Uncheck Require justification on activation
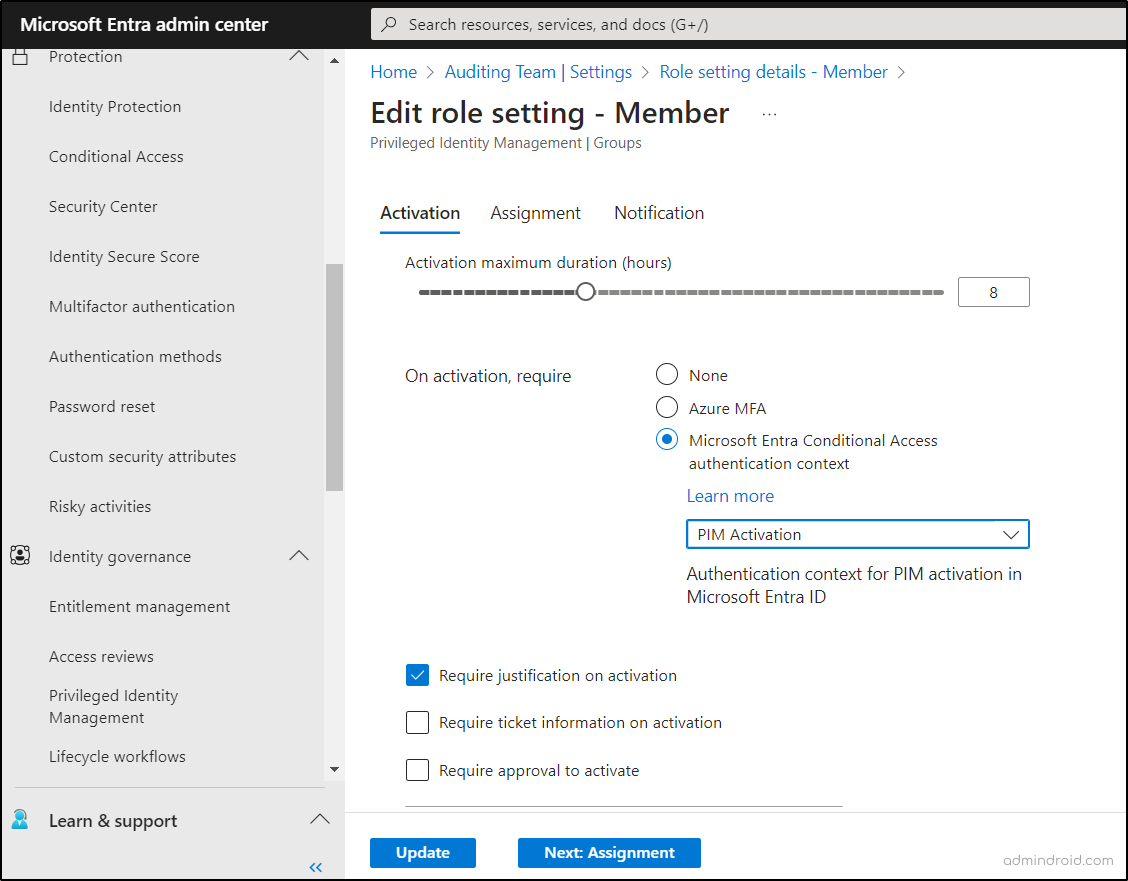This screenshot has width=1128, height=881. 418,675
